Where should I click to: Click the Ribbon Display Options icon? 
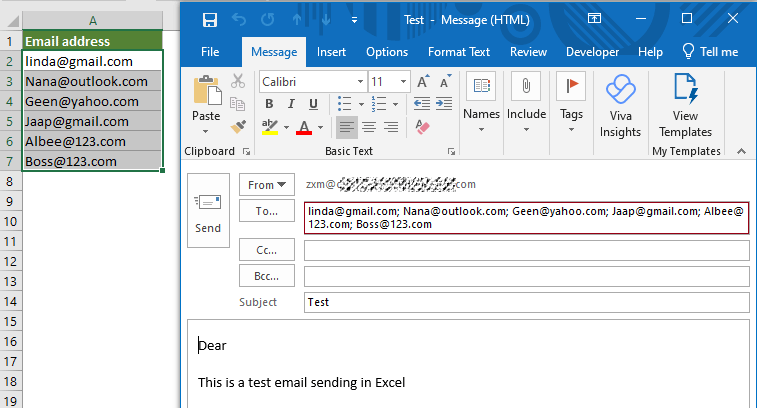click(x=594, y=18)
